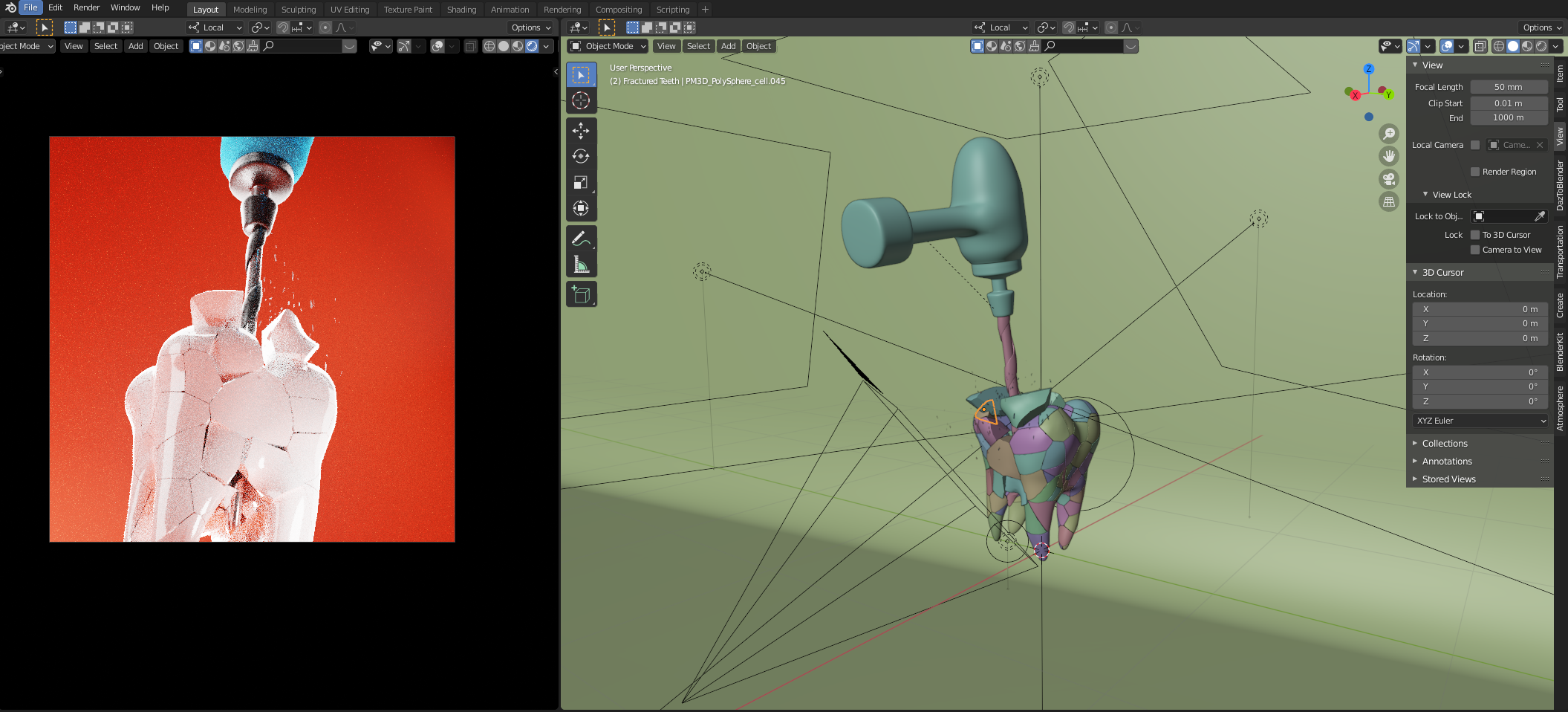This screenshot has width=1568, height=712.
Task: Toggle camera view with the camera icon
Action: 1388,179
